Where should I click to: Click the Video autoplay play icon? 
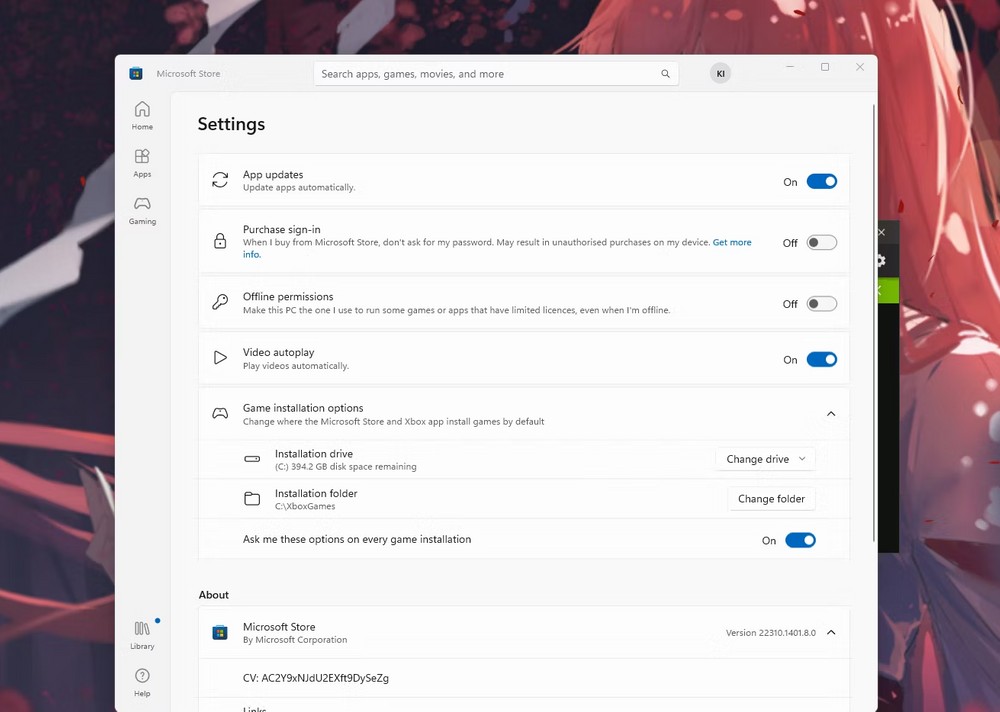pos(220,357)
